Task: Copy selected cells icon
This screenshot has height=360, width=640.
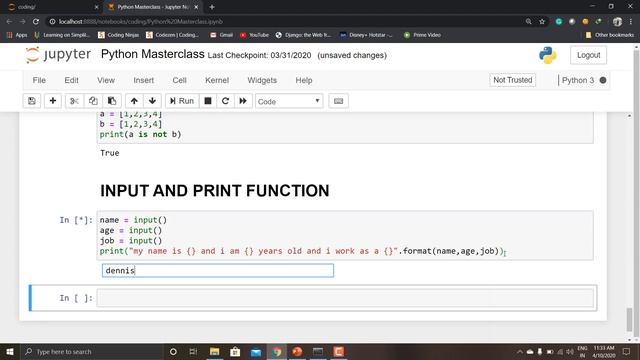Action: pyautogui.click(x=93, y=101)
